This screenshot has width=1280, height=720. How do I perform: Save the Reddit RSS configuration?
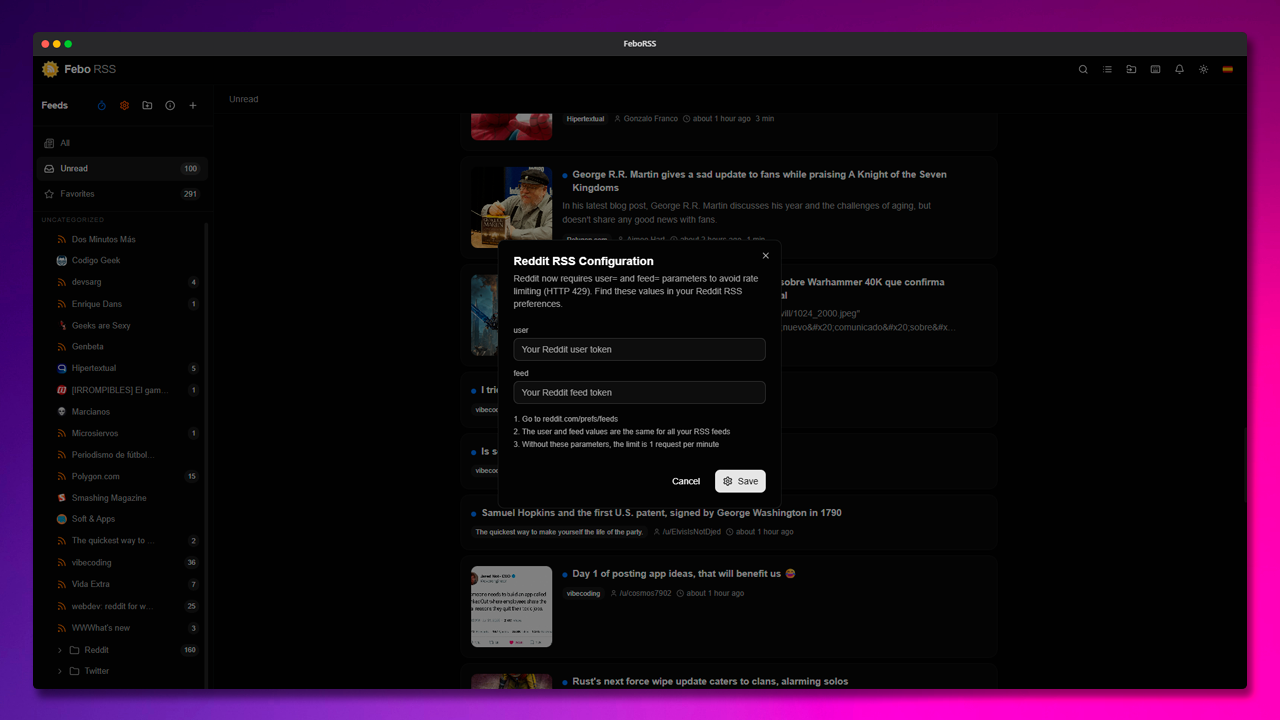tap(740, 481)
